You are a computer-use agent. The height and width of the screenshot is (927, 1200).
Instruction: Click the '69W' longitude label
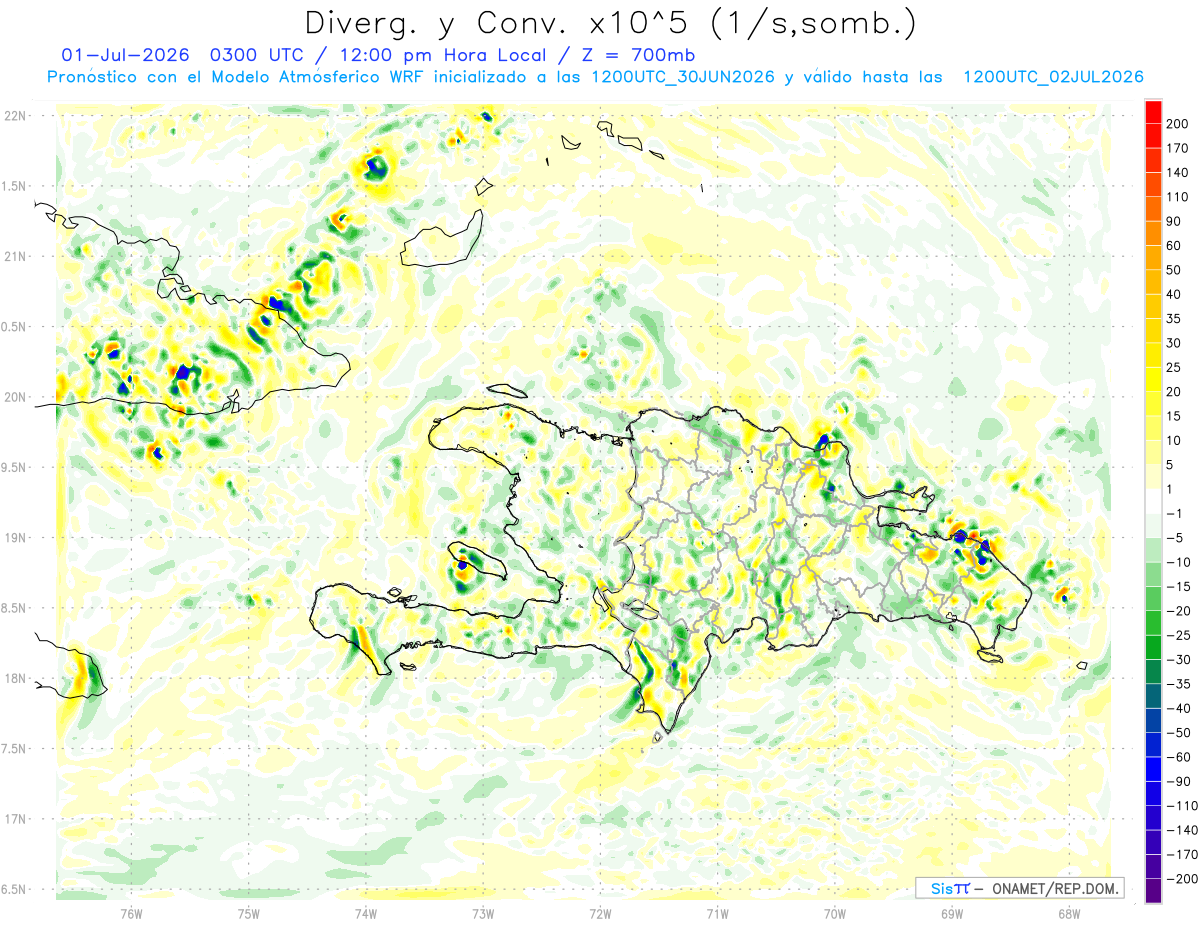[952, 913]
